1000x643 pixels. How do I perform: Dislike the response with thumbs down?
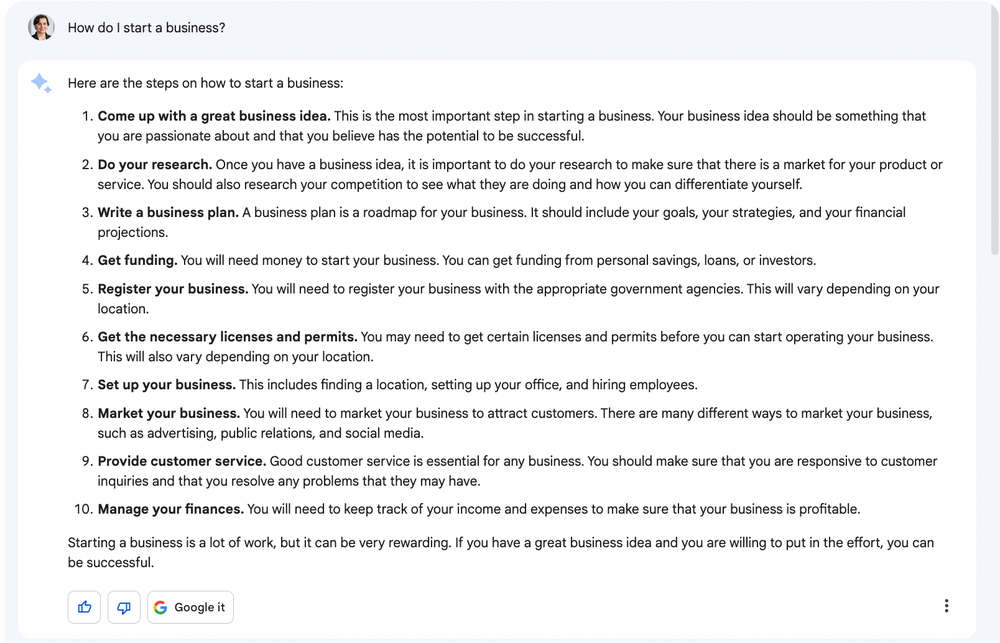[x=124, y=607]
